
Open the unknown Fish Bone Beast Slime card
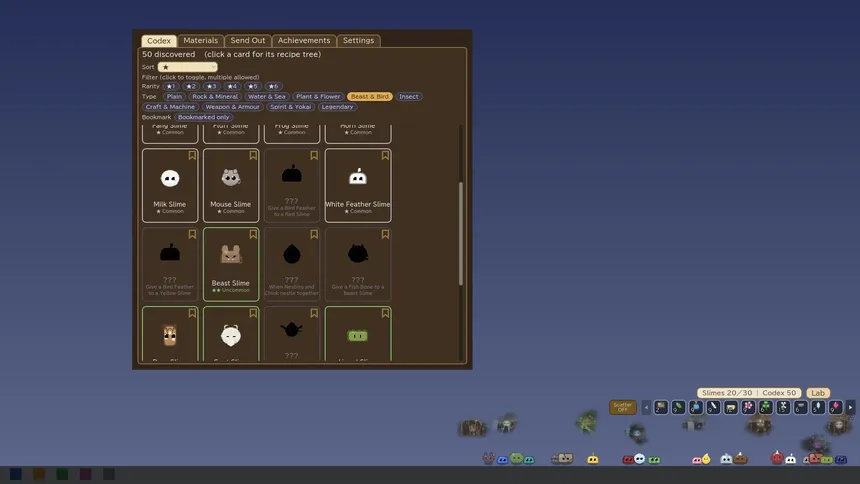(x=358, y=264)
